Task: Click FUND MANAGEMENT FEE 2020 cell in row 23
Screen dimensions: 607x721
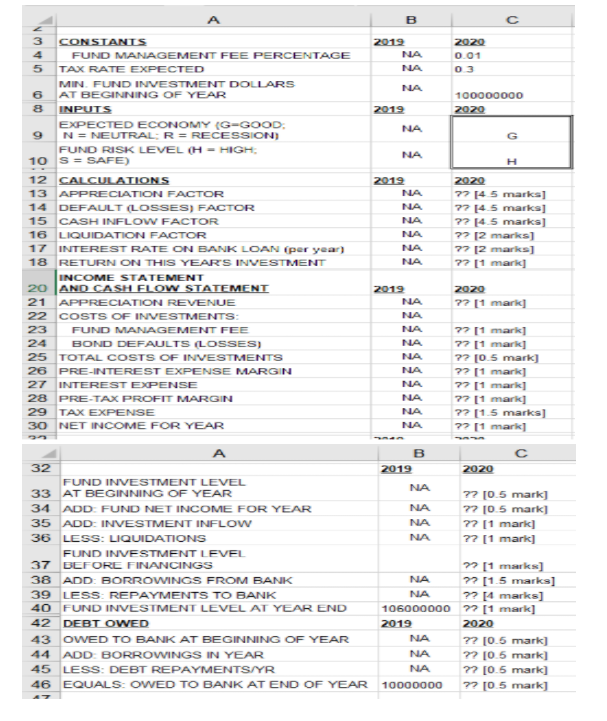Action: (512, 330)
